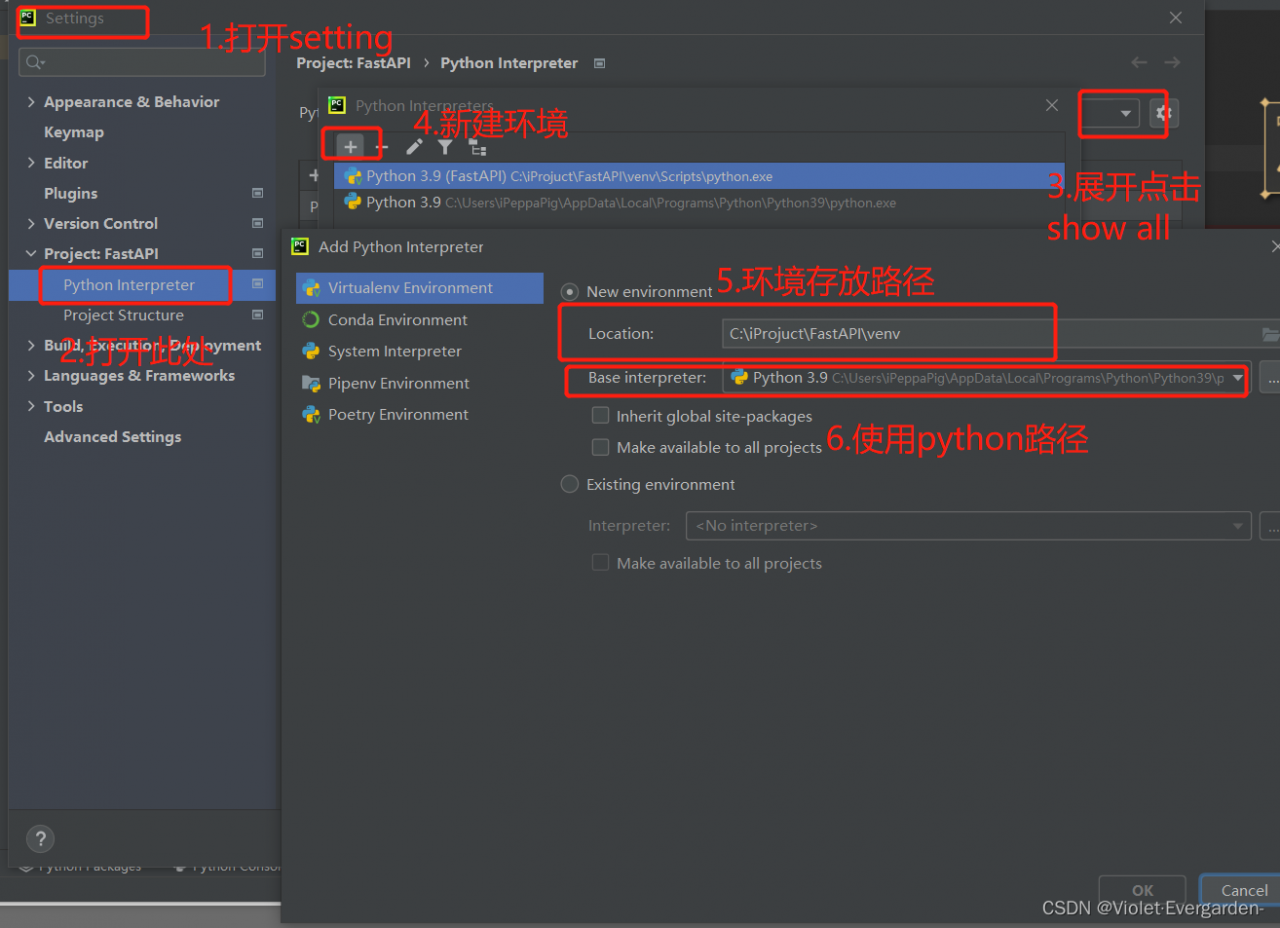Open the gear icon beside the interpreter dropdown
The width and height of the screenshot is (1280, 928).
1163,113
